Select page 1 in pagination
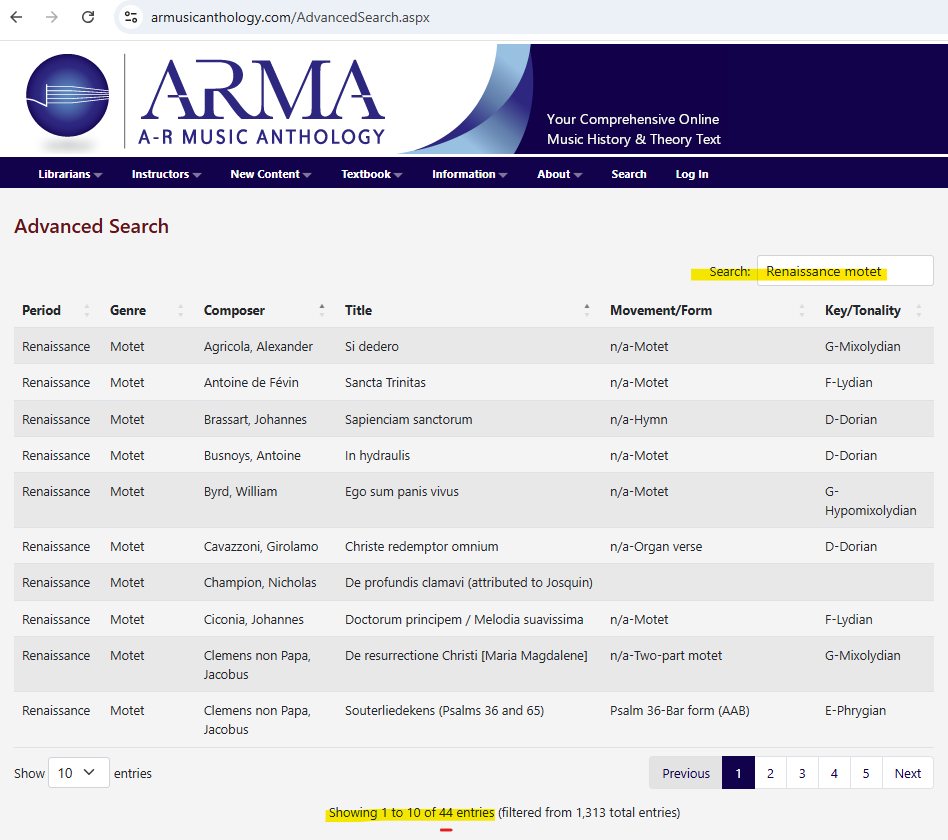The width and height of the screenshot is (948, 840). 738,773
